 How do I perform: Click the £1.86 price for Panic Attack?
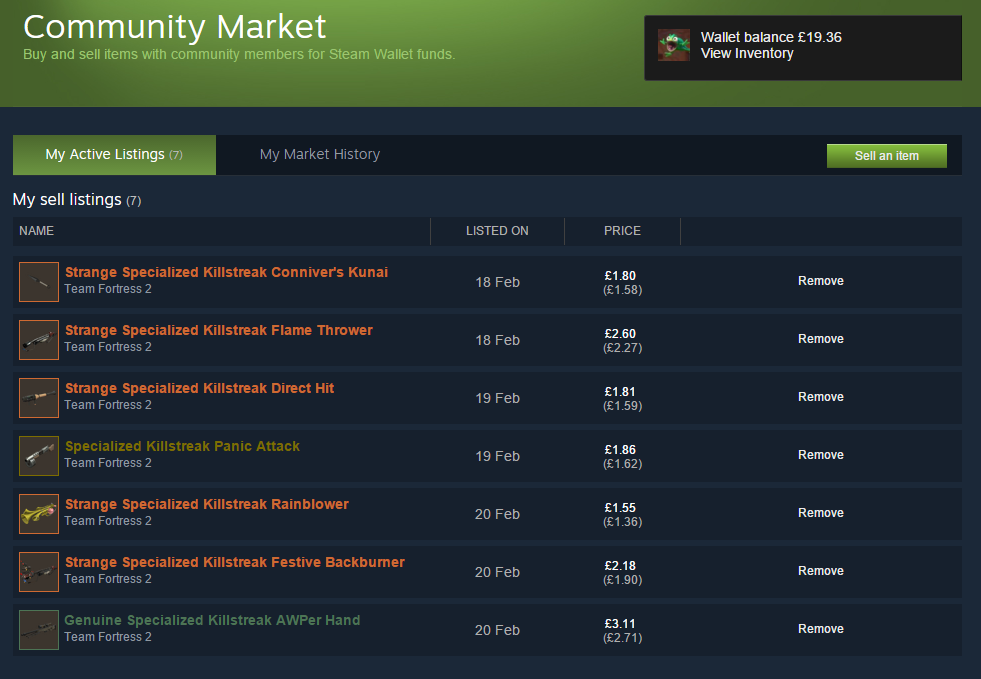620,450
